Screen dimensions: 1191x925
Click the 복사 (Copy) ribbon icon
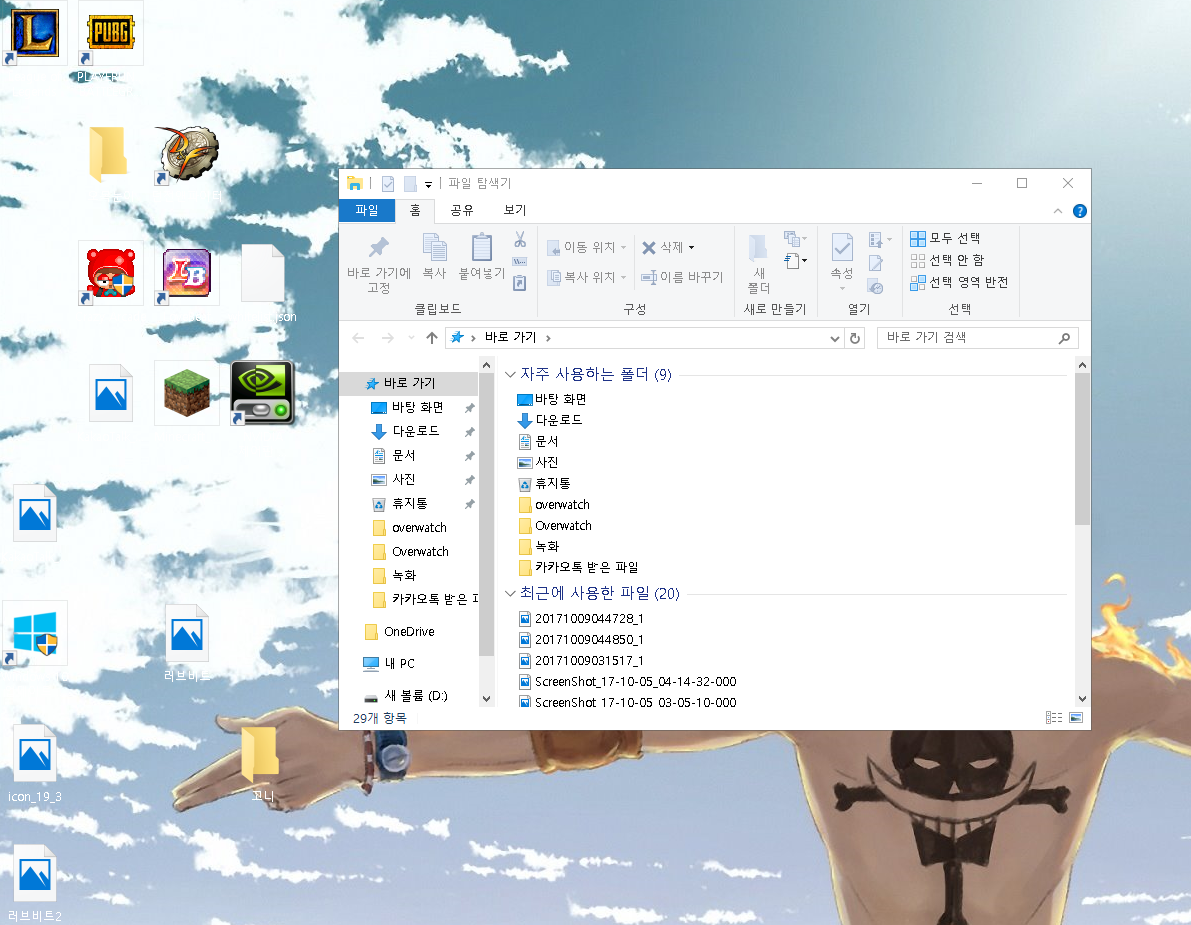tap(434, 248)
